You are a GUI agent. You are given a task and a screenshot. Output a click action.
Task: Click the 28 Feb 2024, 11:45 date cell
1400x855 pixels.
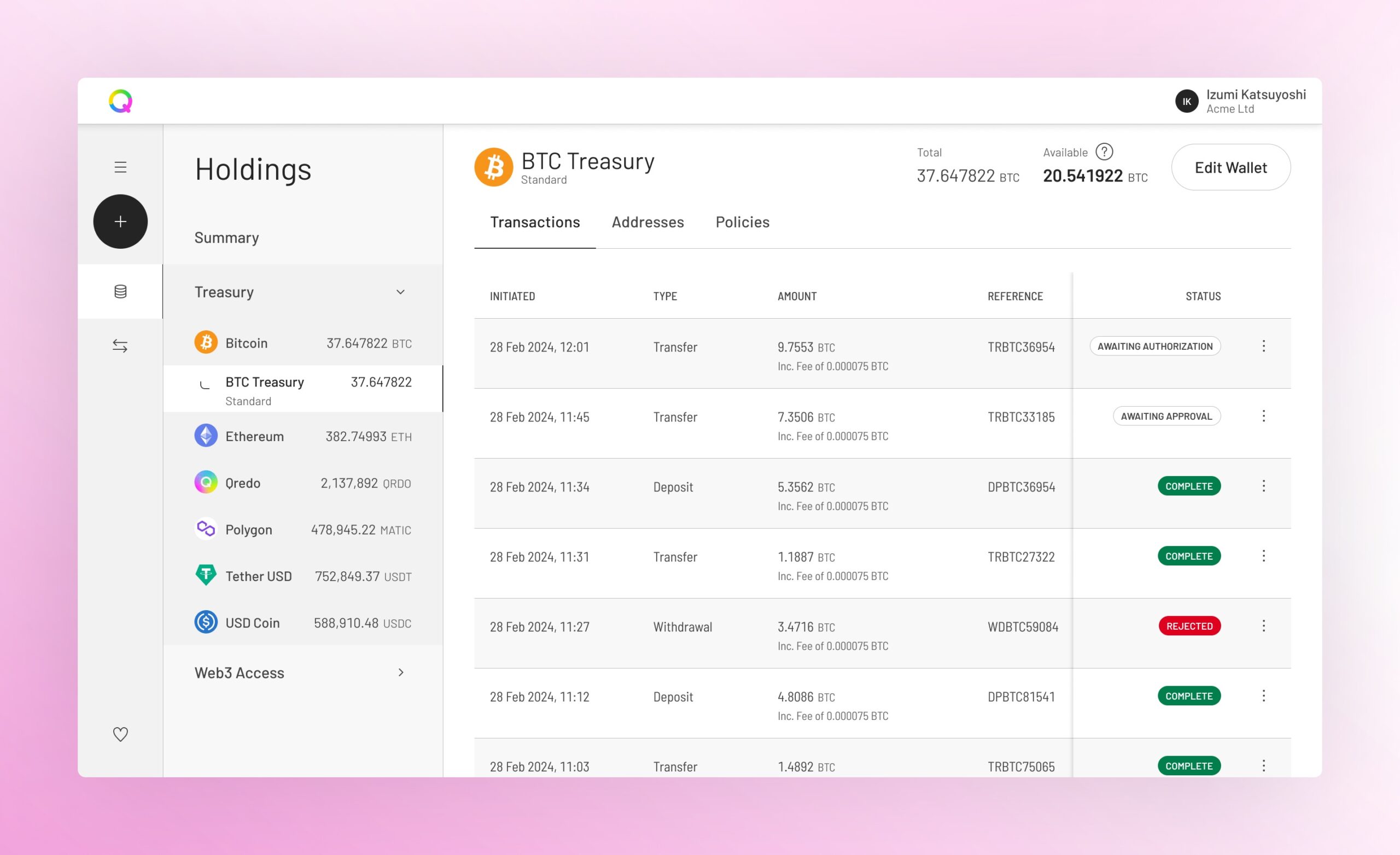click(x=539, y=417)
